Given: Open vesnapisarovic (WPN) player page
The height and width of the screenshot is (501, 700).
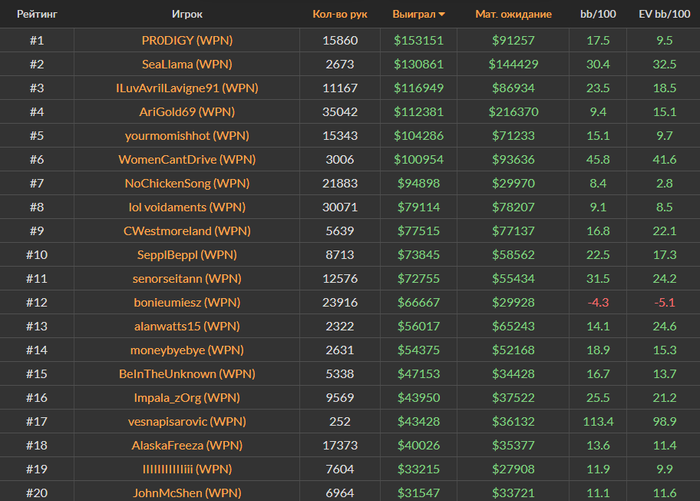Looking at the screenshot, I should pos(187,421).
